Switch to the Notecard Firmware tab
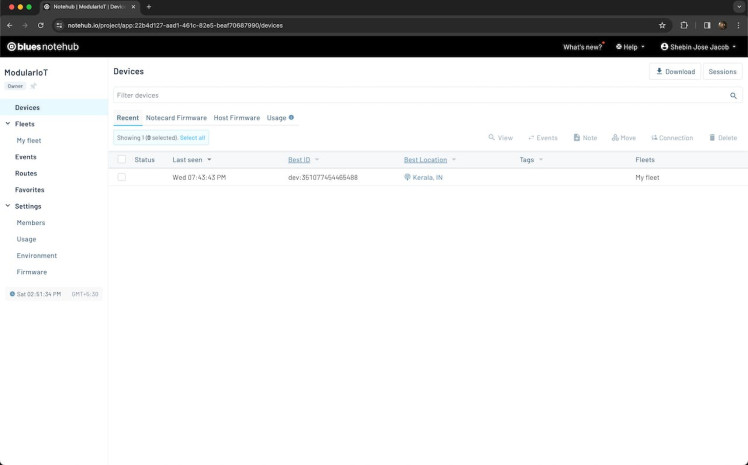748x465 pixels. click(176, 118)
